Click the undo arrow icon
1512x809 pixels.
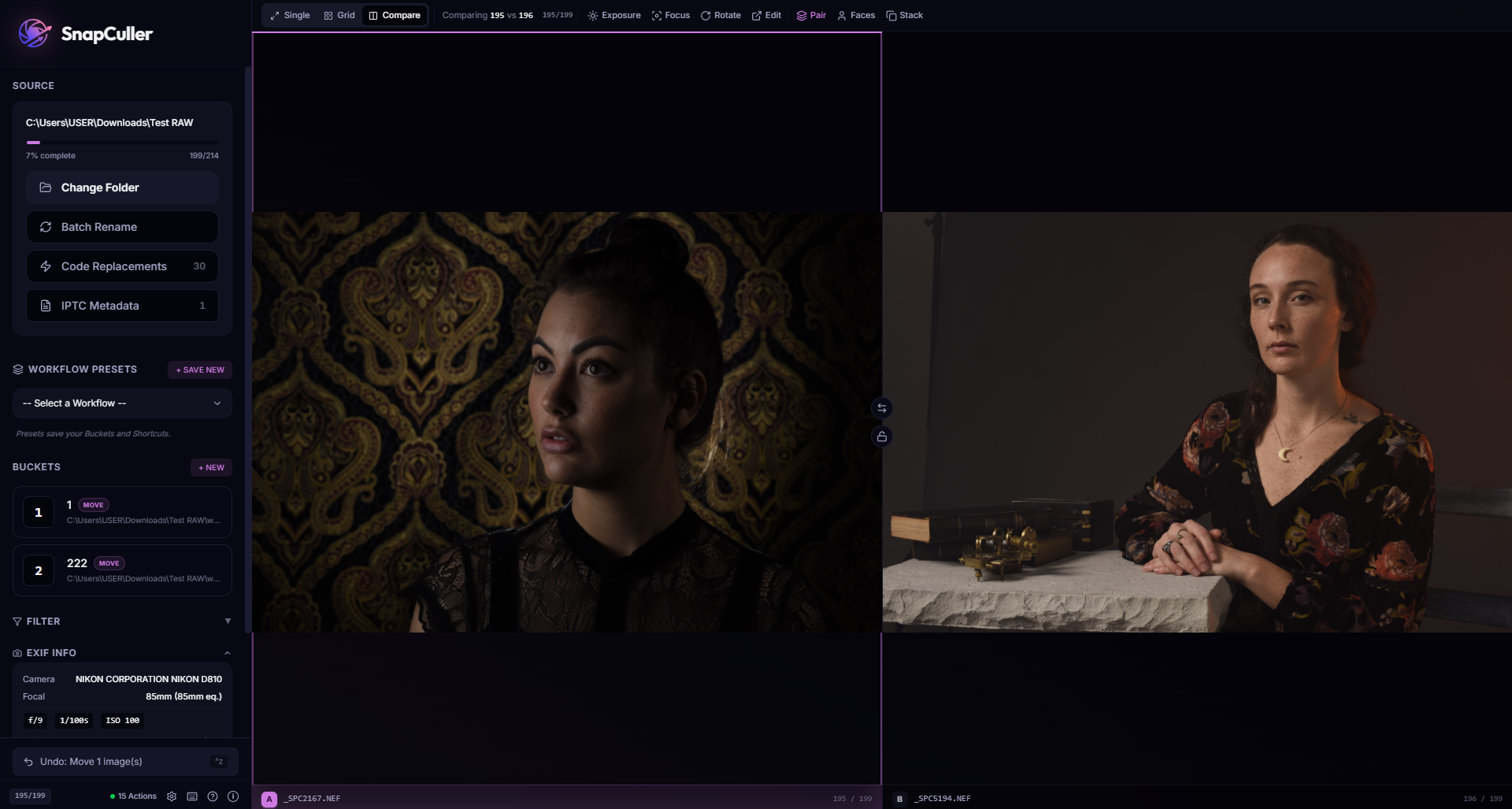point(28,762)
